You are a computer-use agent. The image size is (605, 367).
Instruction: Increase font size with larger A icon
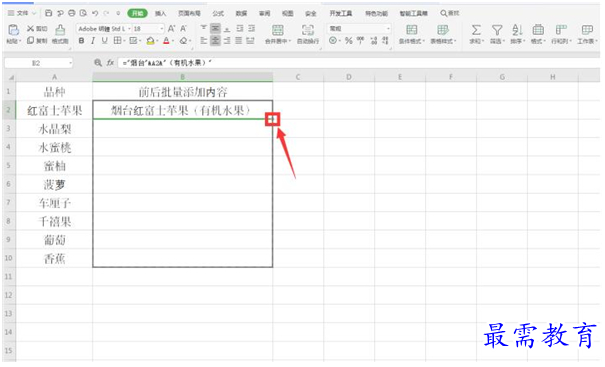[x=171, y=29]
